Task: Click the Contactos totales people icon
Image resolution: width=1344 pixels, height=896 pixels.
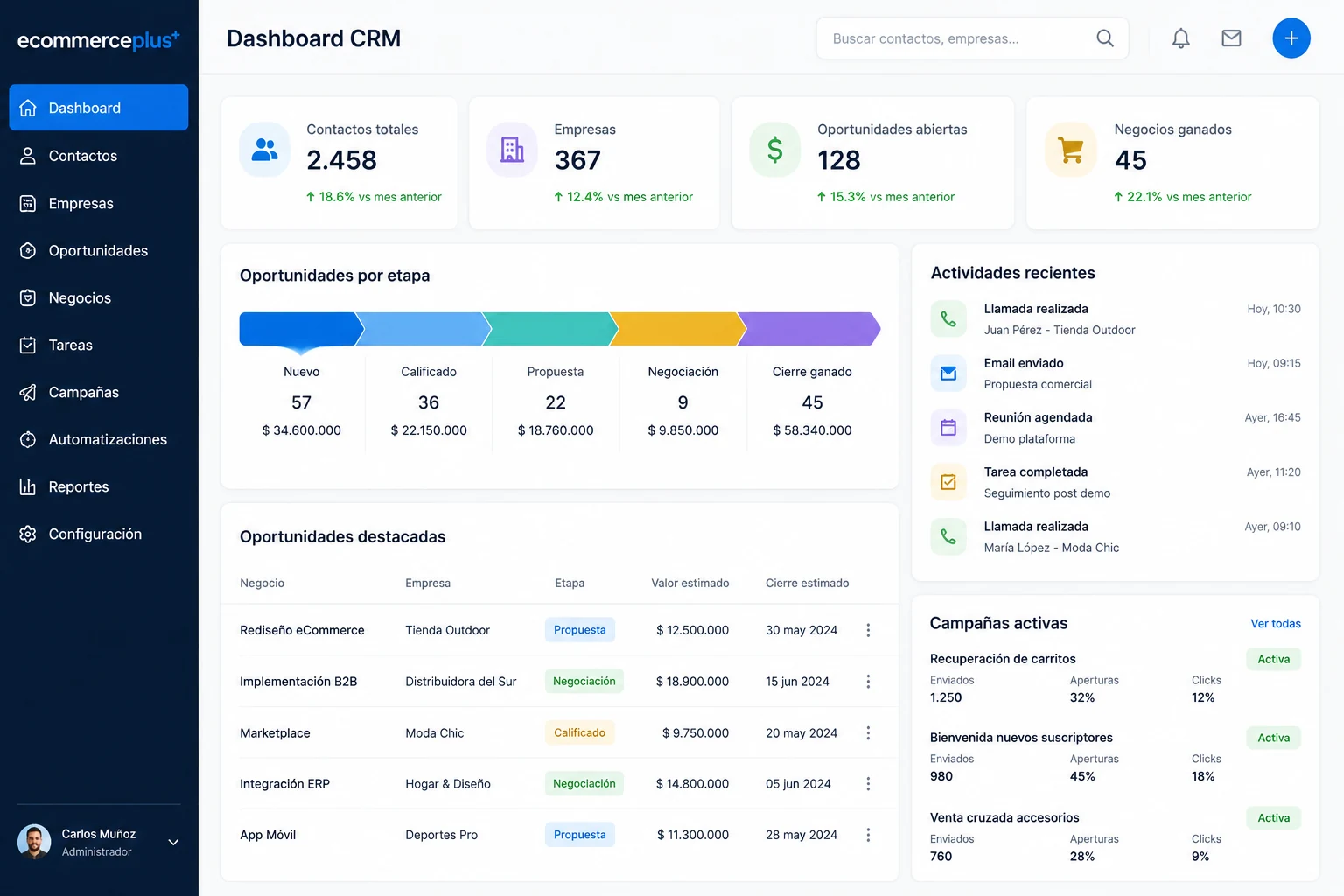Action: point(264,150)
